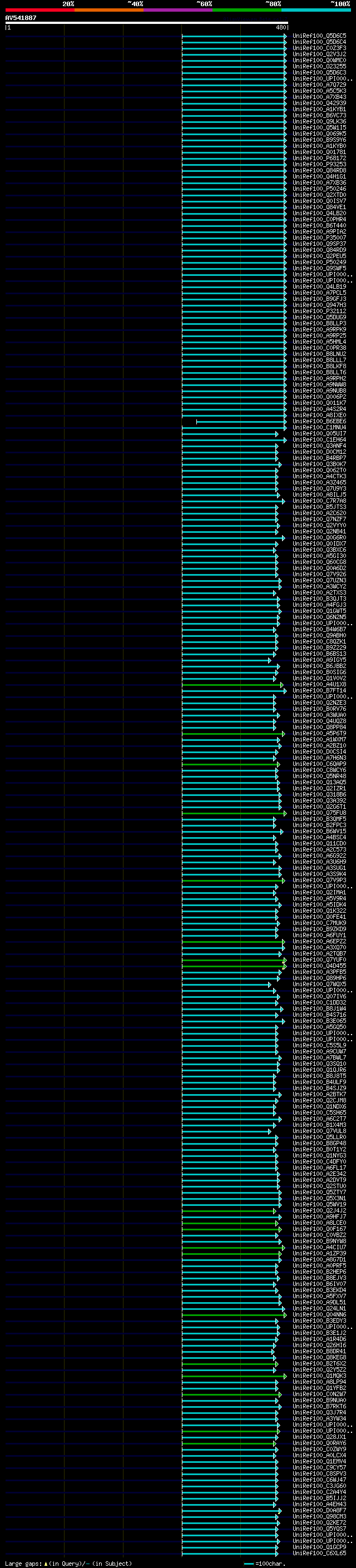356x1568 pixels.
Task: Open hit UniRef100_P68172
Action: 319,159
